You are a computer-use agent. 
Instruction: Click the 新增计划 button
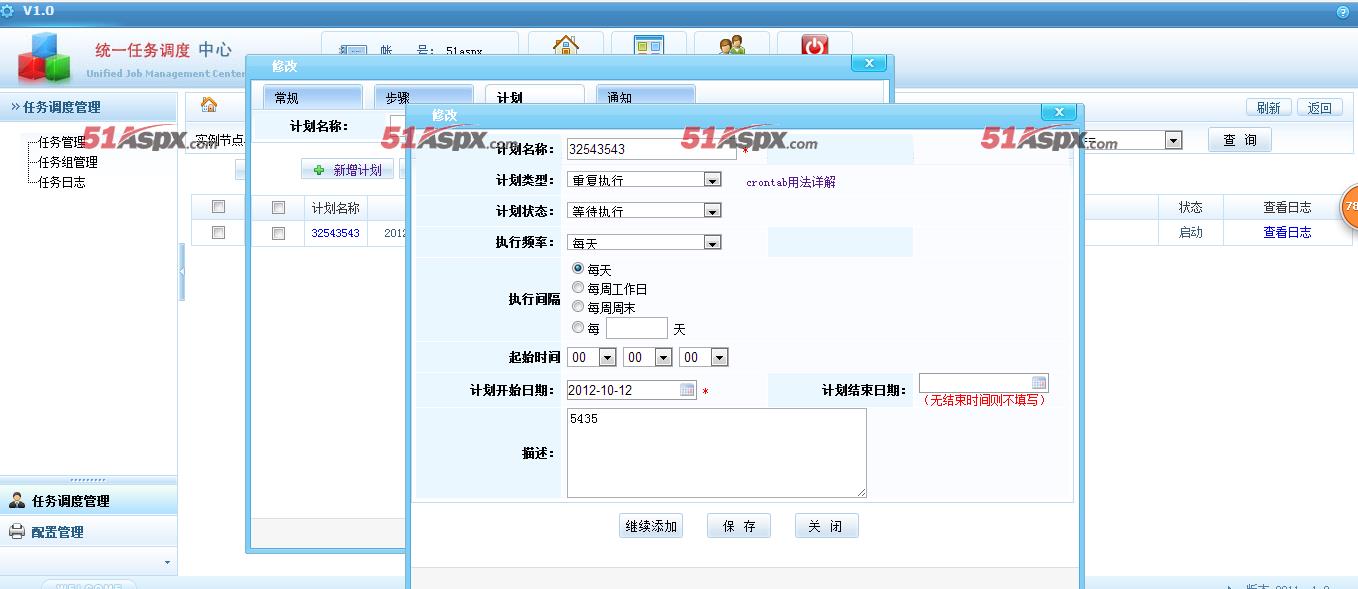347,170
